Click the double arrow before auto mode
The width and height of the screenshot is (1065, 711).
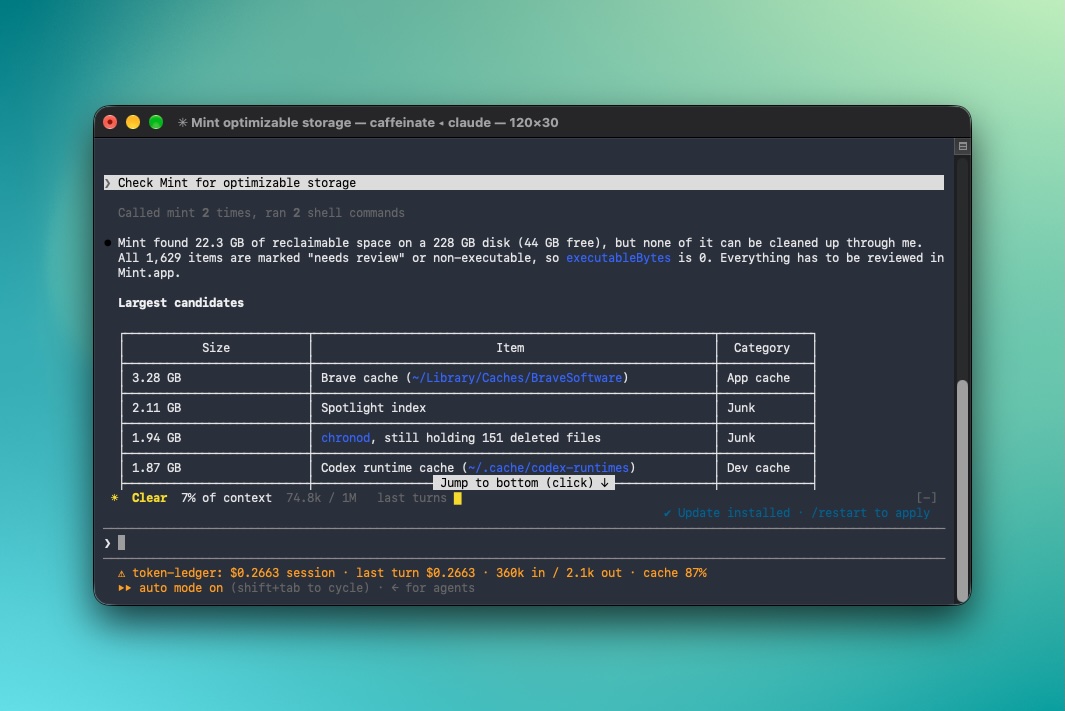pyautogui.click(x=124, y=588)
